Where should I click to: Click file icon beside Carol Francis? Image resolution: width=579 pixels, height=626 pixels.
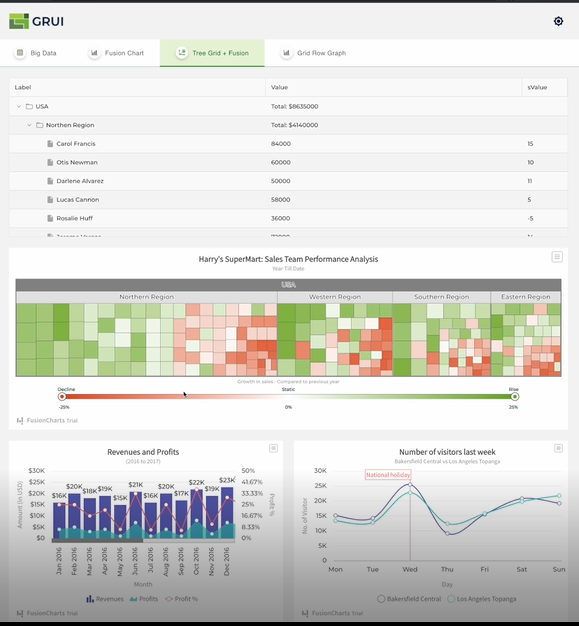[50, 144]
